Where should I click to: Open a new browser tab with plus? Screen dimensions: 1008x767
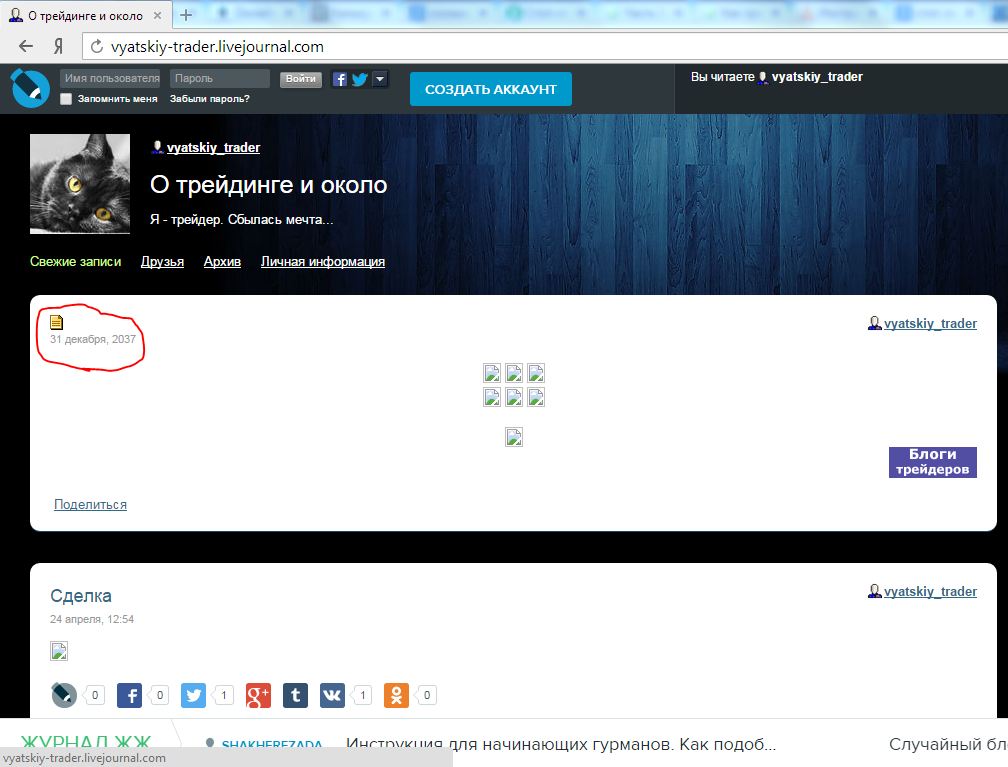click(186, 15)
